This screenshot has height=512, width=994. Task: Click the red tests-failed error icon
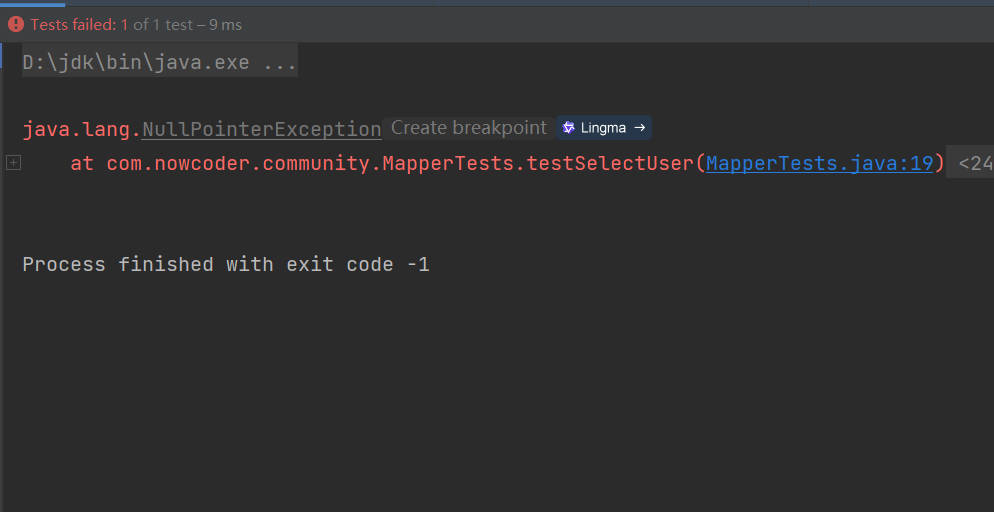pyautogui.click(x=16, y=25)
